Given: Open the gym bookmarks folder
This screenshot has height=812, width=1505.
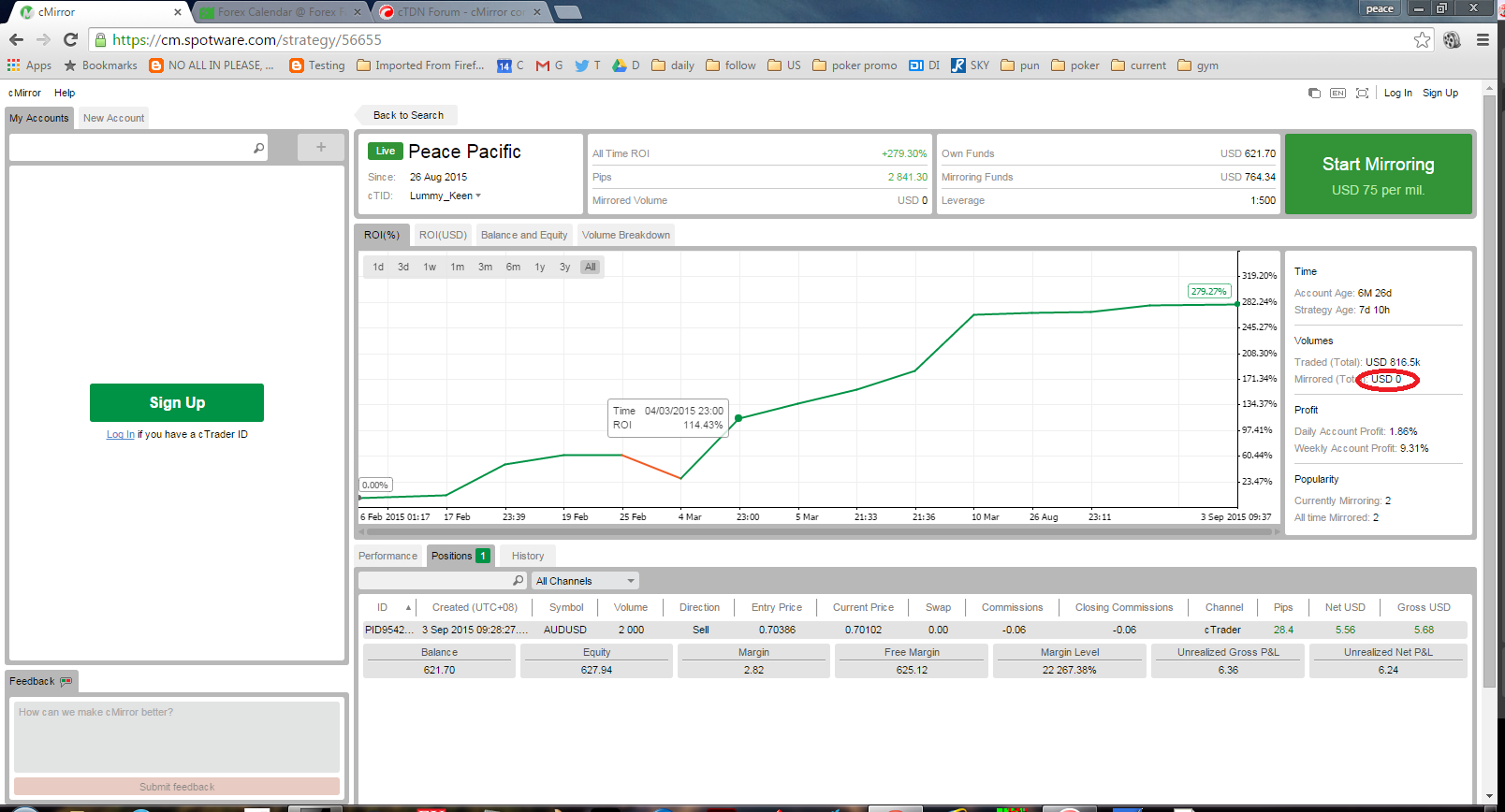Looking at the screenshot, I should 1198,65.
